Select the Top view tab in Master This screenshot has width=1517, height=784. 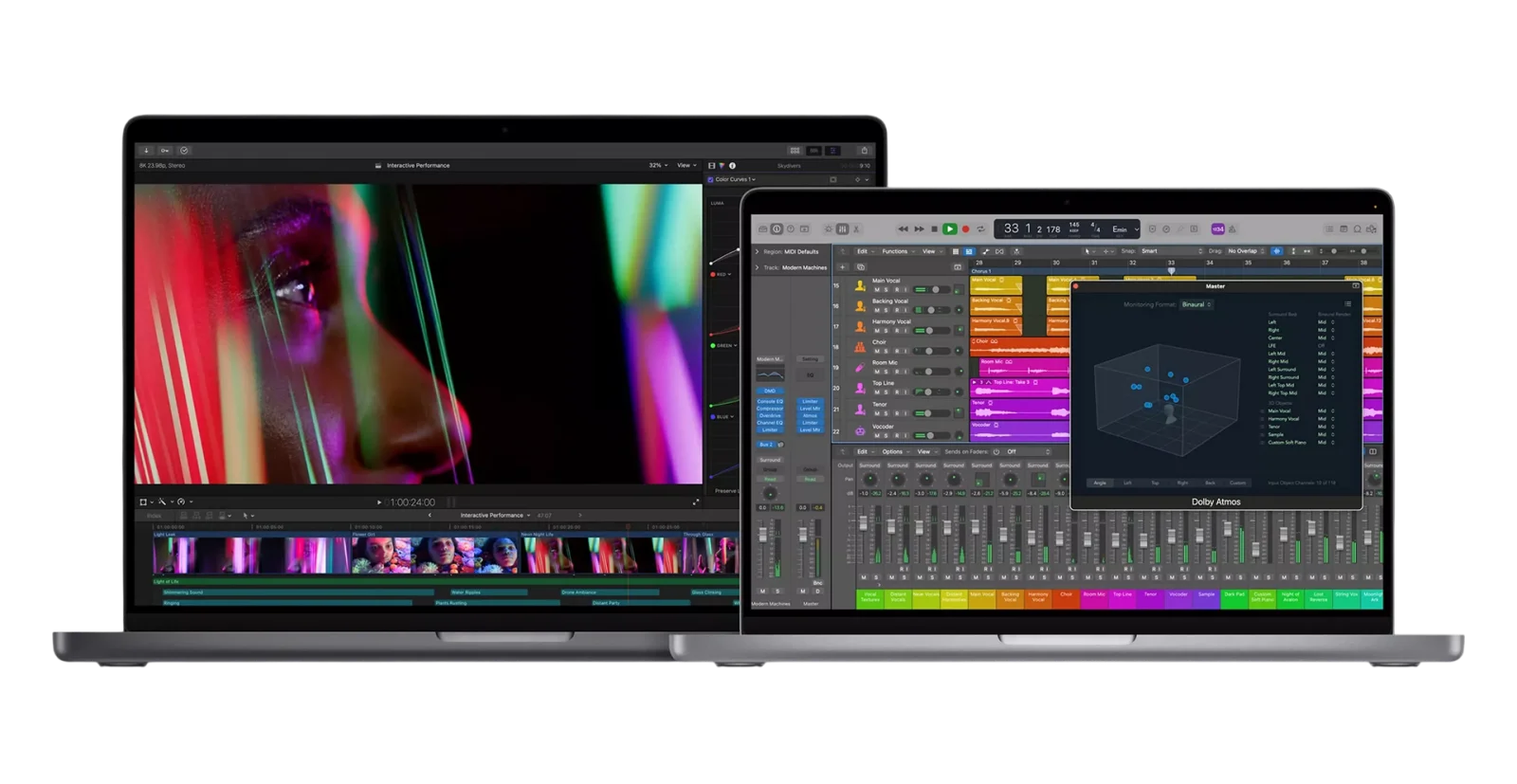tap(1155, 483)
